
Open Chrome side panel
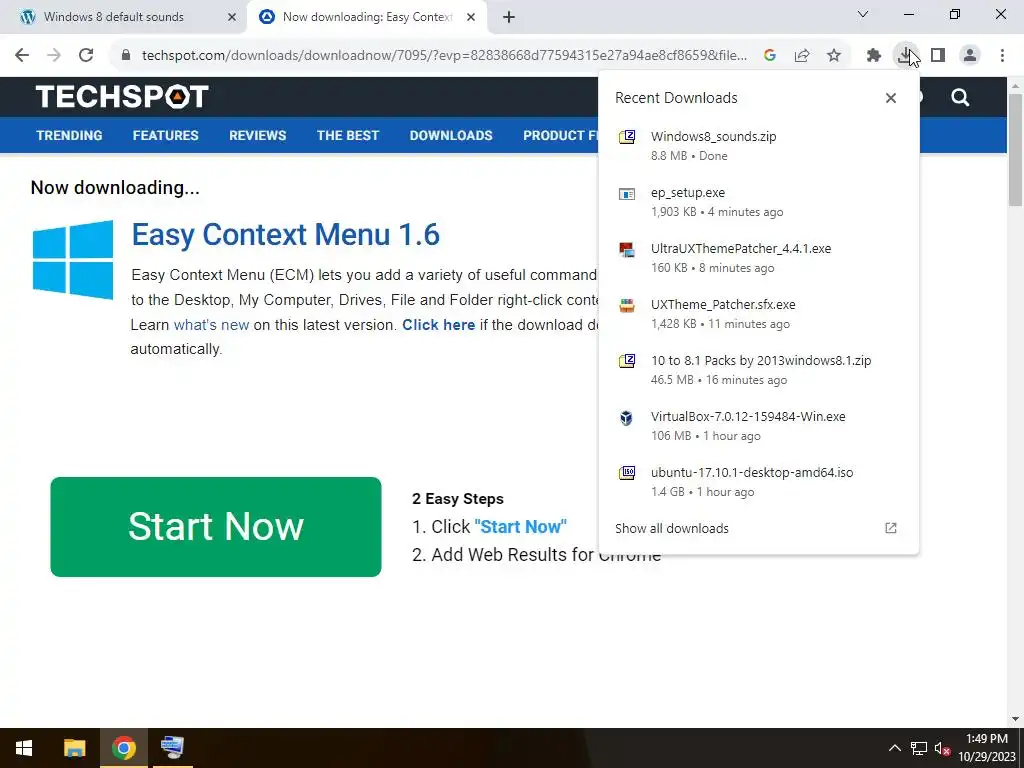(x=938, y=56)
